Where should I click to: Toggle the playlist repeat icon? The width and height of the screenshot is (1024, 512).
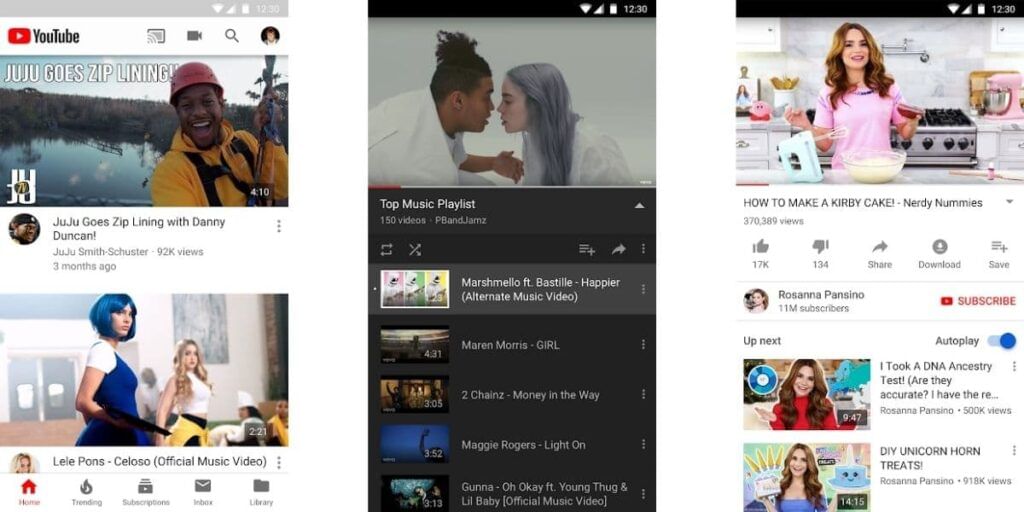(387, 249)
